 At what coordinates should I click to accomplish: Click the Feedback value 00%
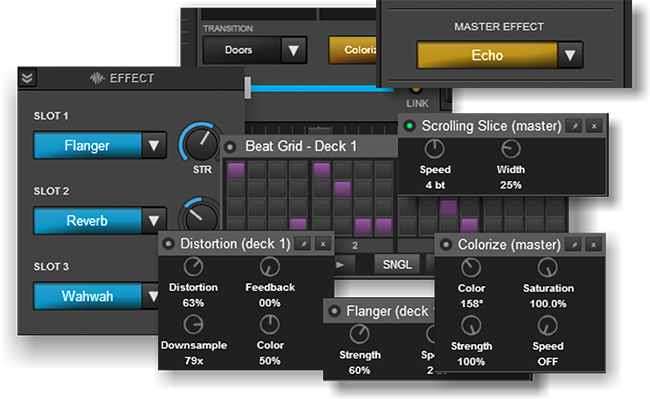[x=269, y=303]
